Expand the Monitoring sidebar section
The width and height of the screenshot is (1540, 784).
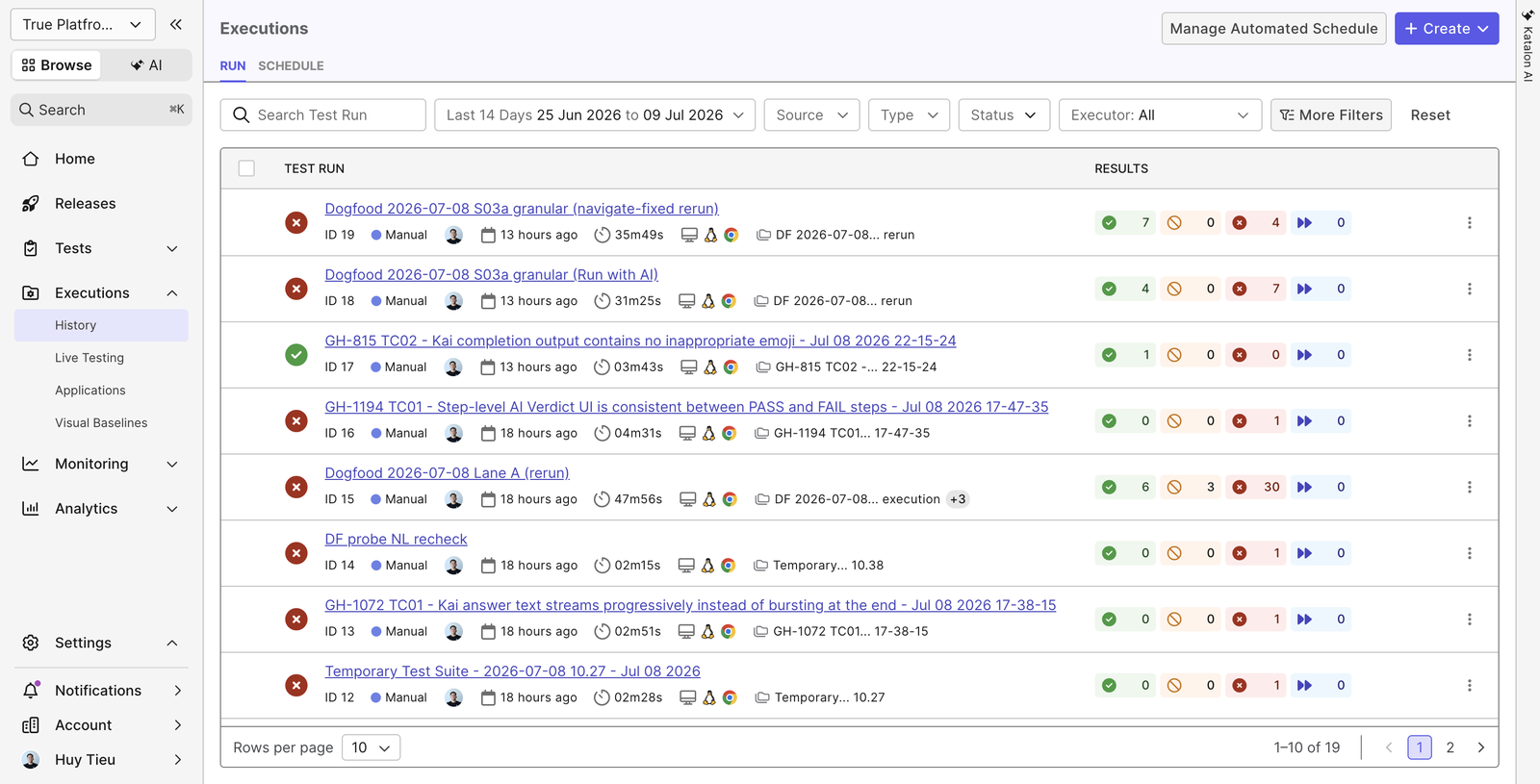point(172,464)
